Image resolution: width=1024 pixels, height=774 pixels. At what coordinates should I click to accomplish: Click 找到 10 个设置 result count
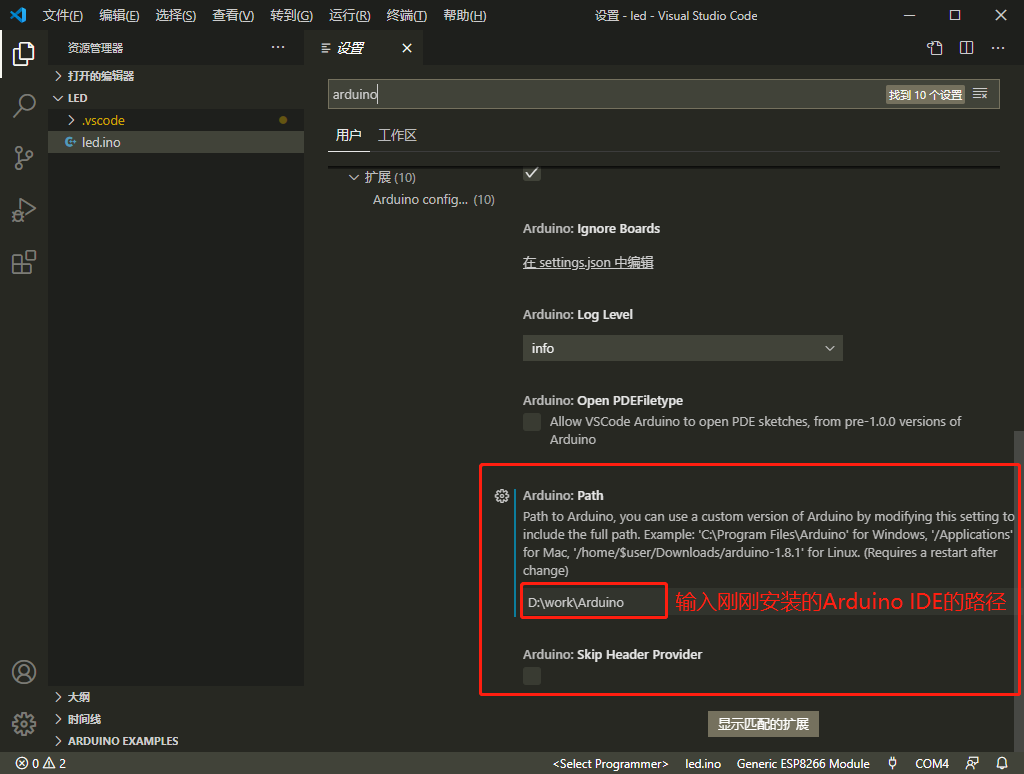point(925,95)
